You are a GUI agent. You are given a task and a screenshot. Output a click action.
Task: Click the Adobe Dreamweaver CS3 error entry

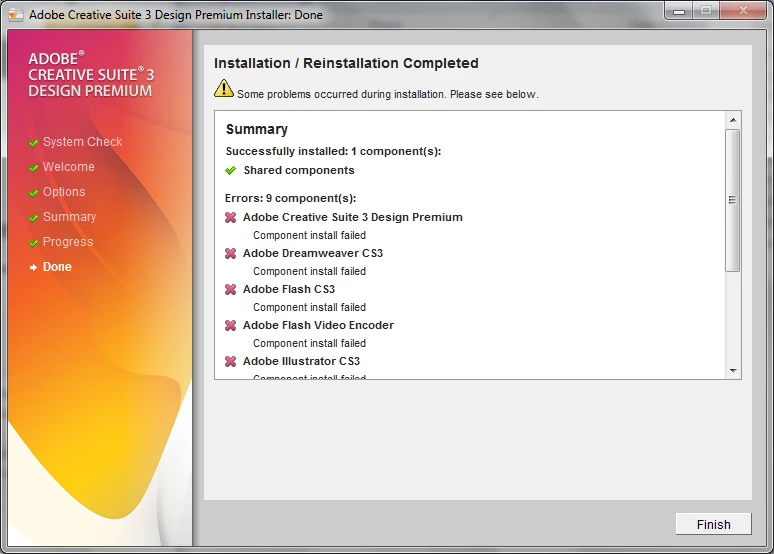313,253
